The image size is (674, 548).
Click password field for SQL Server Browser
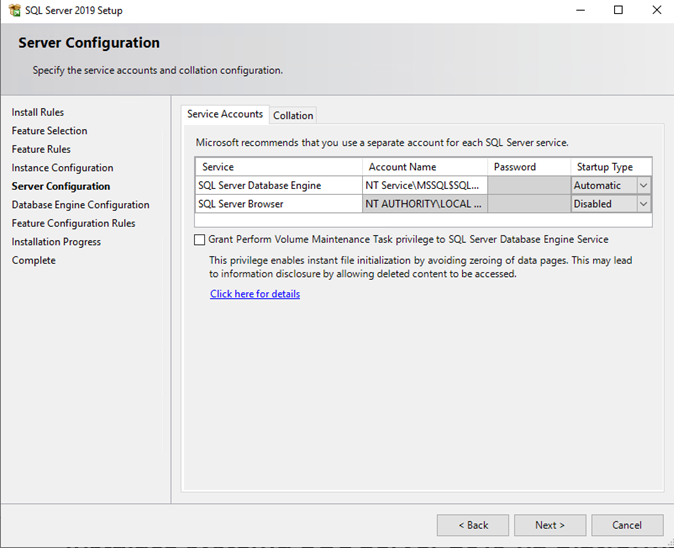[529, 204]
